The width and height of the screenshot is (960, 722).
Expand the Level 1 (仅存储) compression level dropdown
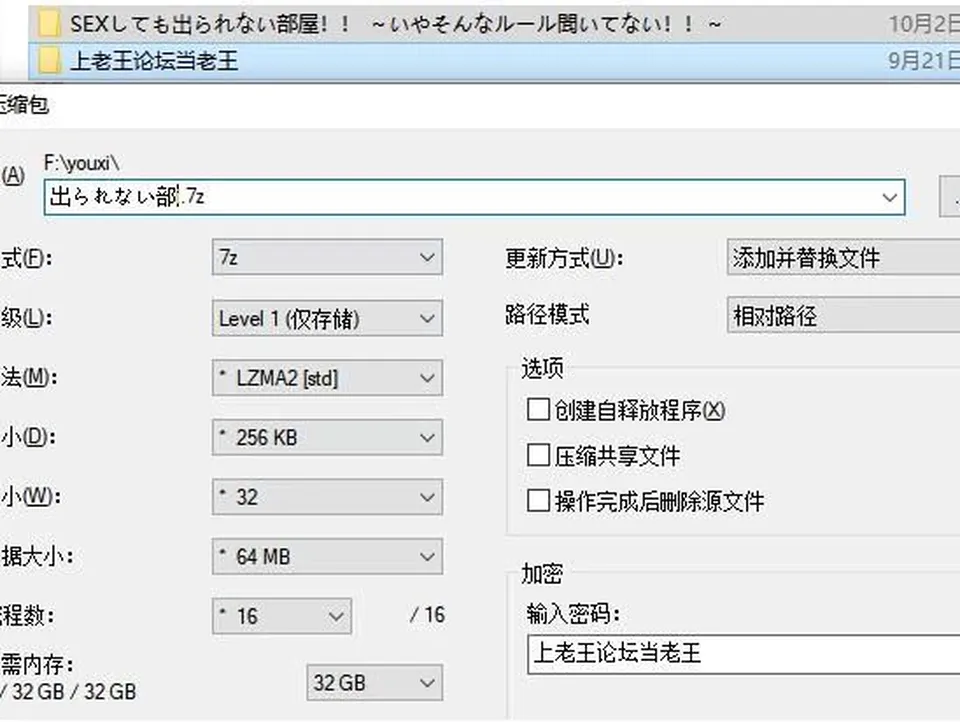point(327,318)
